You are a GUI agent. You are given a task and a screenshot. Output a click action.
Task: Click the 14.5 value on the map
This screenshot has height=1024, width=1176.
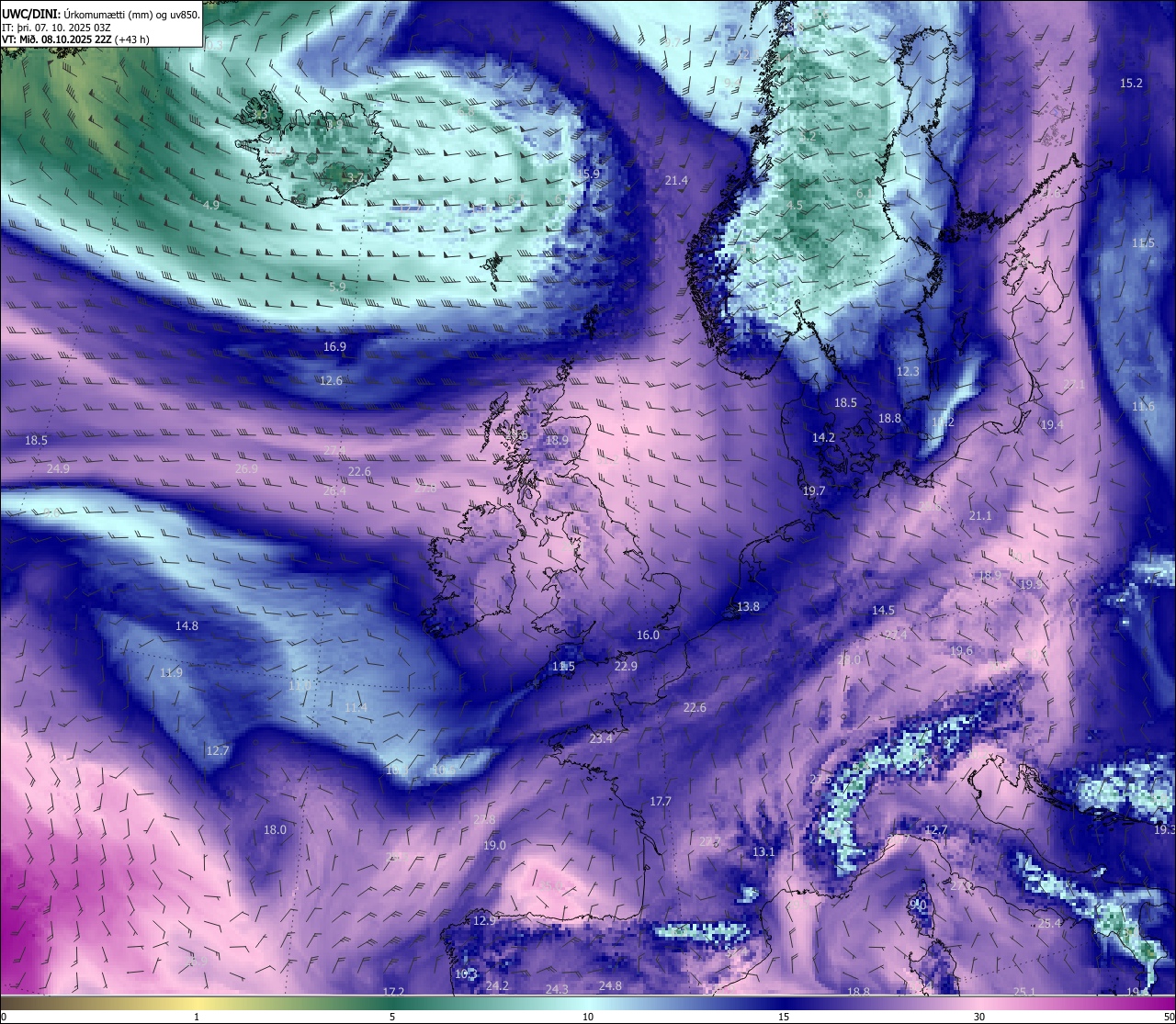click(x=883, y=611)
